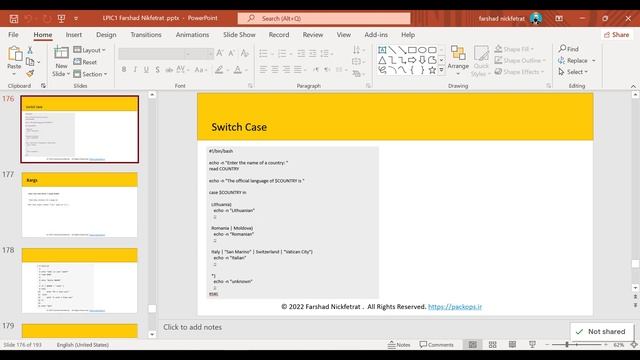Click the Save icon in title bar
Screen dimensions: 640x360
coord(14,18)
